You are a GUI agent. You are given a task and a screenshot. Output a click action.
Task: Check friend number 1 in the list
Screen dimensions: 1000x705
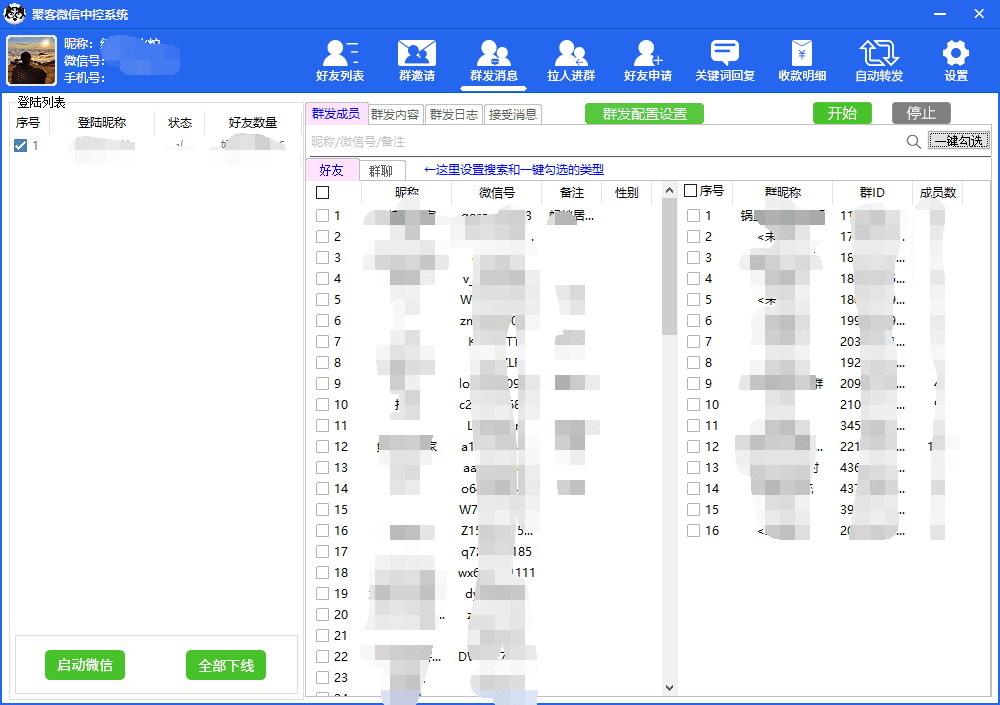tap(322, 215)
